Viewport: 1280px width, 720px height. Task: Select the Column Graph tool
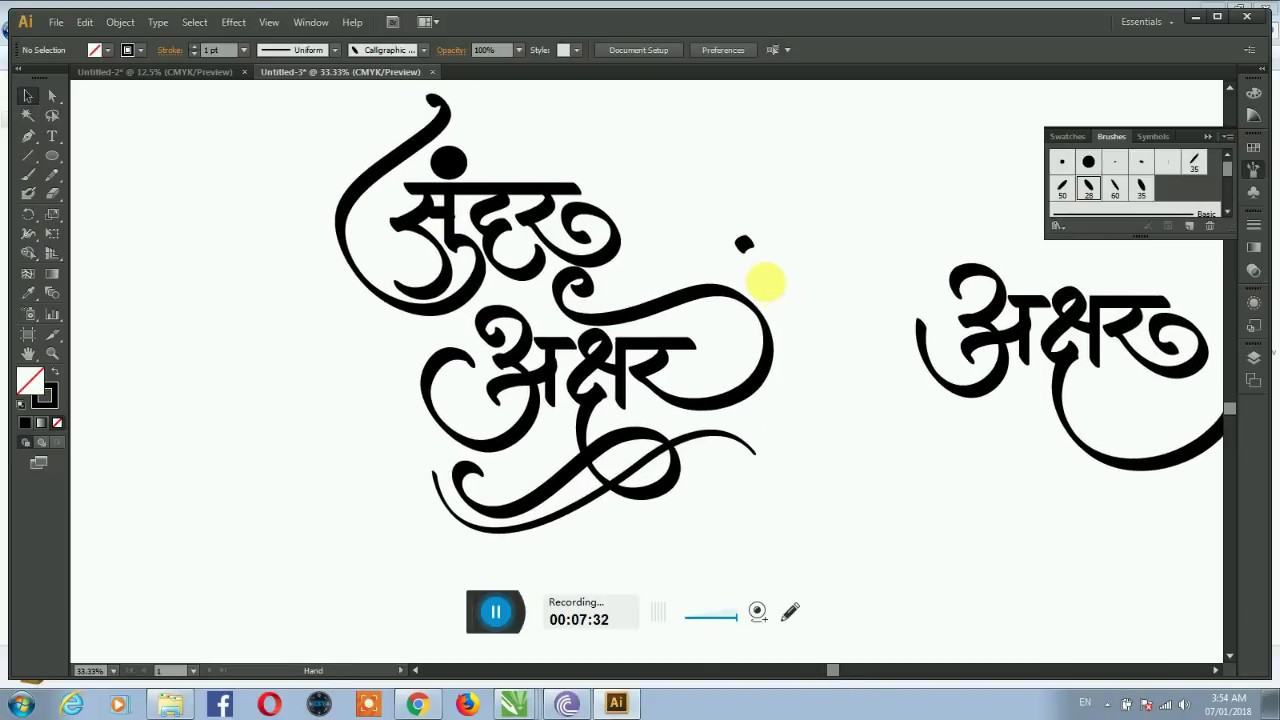click(x=52, y=314)
